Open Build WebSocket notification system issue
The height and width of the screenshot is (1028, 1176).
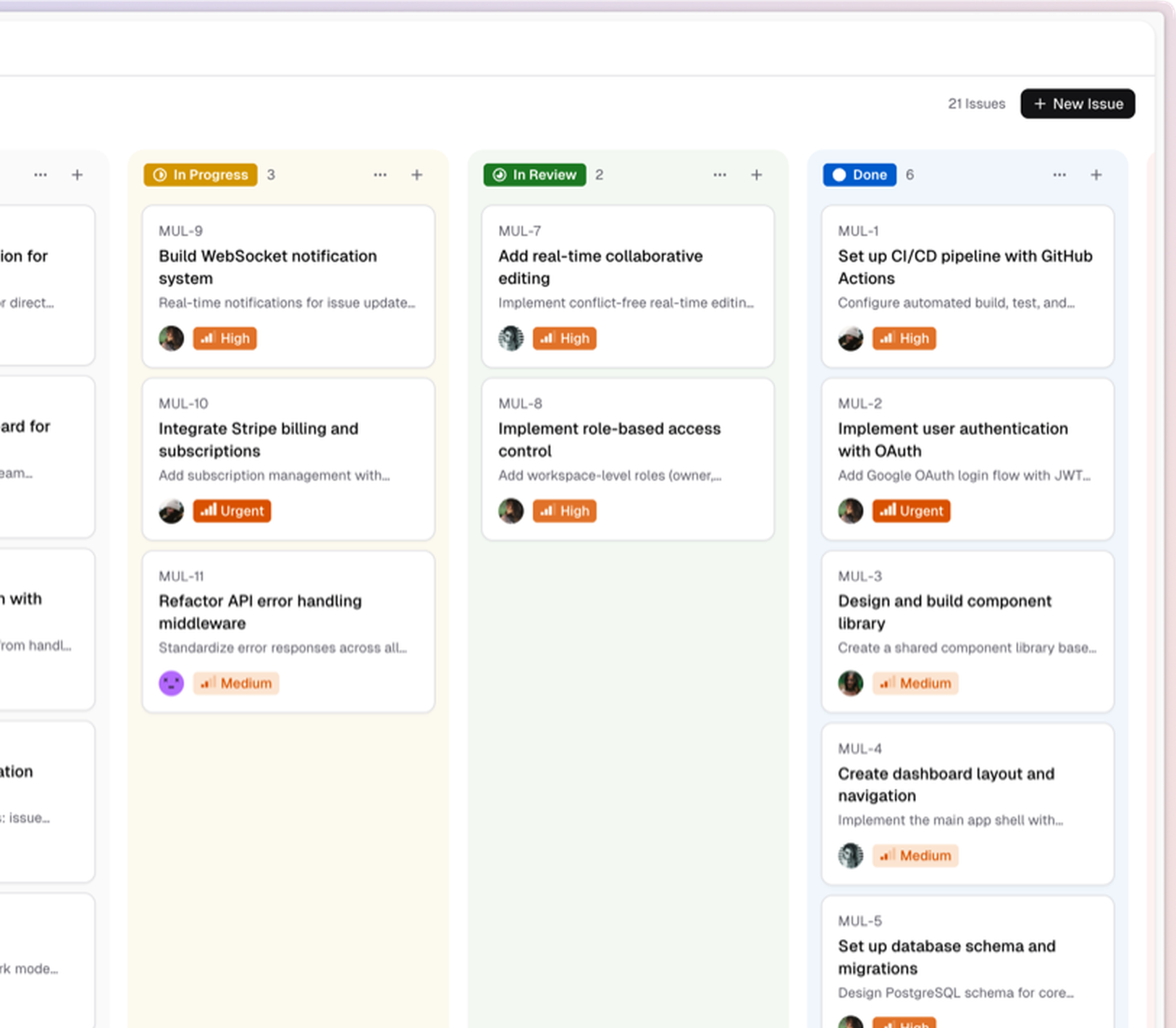pos(267,267)
